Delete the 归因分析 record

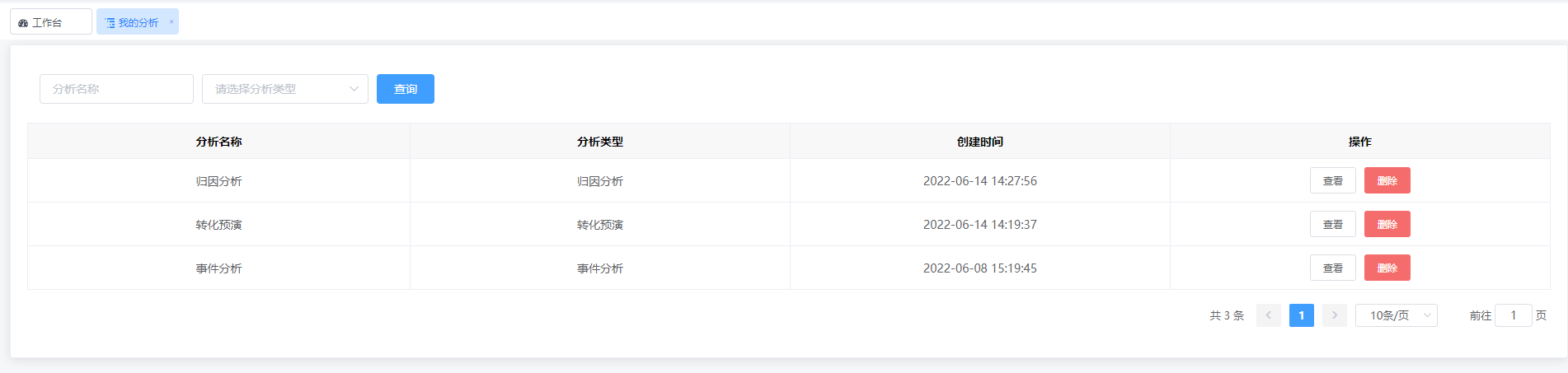tap(1387, 180)
